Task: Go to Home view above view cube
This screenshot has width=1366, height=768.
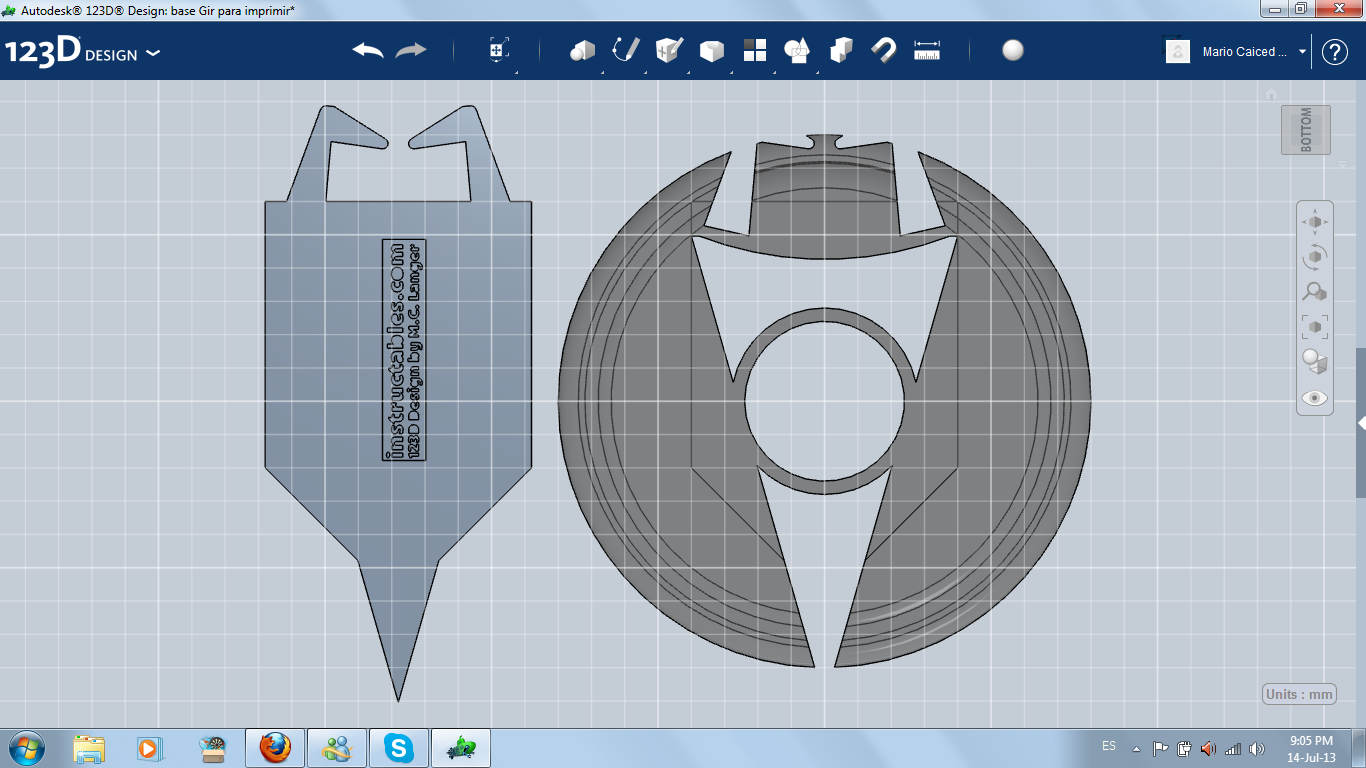Action: (x=1271, y=94)
